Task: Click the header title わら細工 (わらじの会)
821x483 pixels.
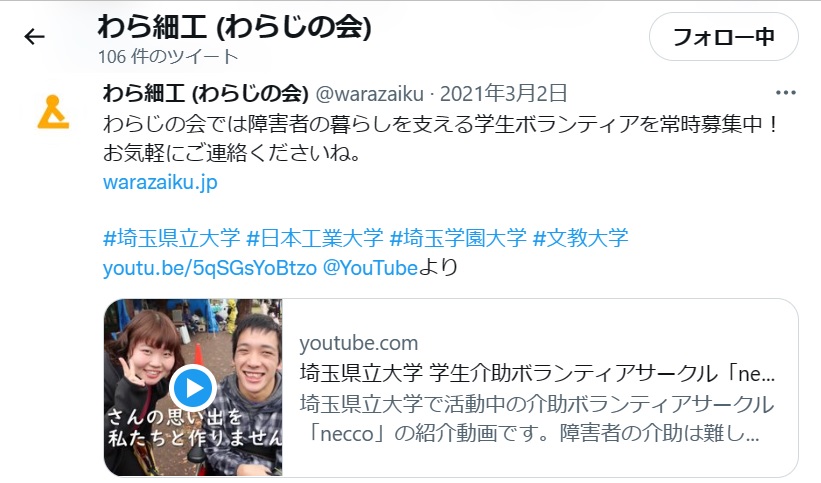Action: point(235,27)
